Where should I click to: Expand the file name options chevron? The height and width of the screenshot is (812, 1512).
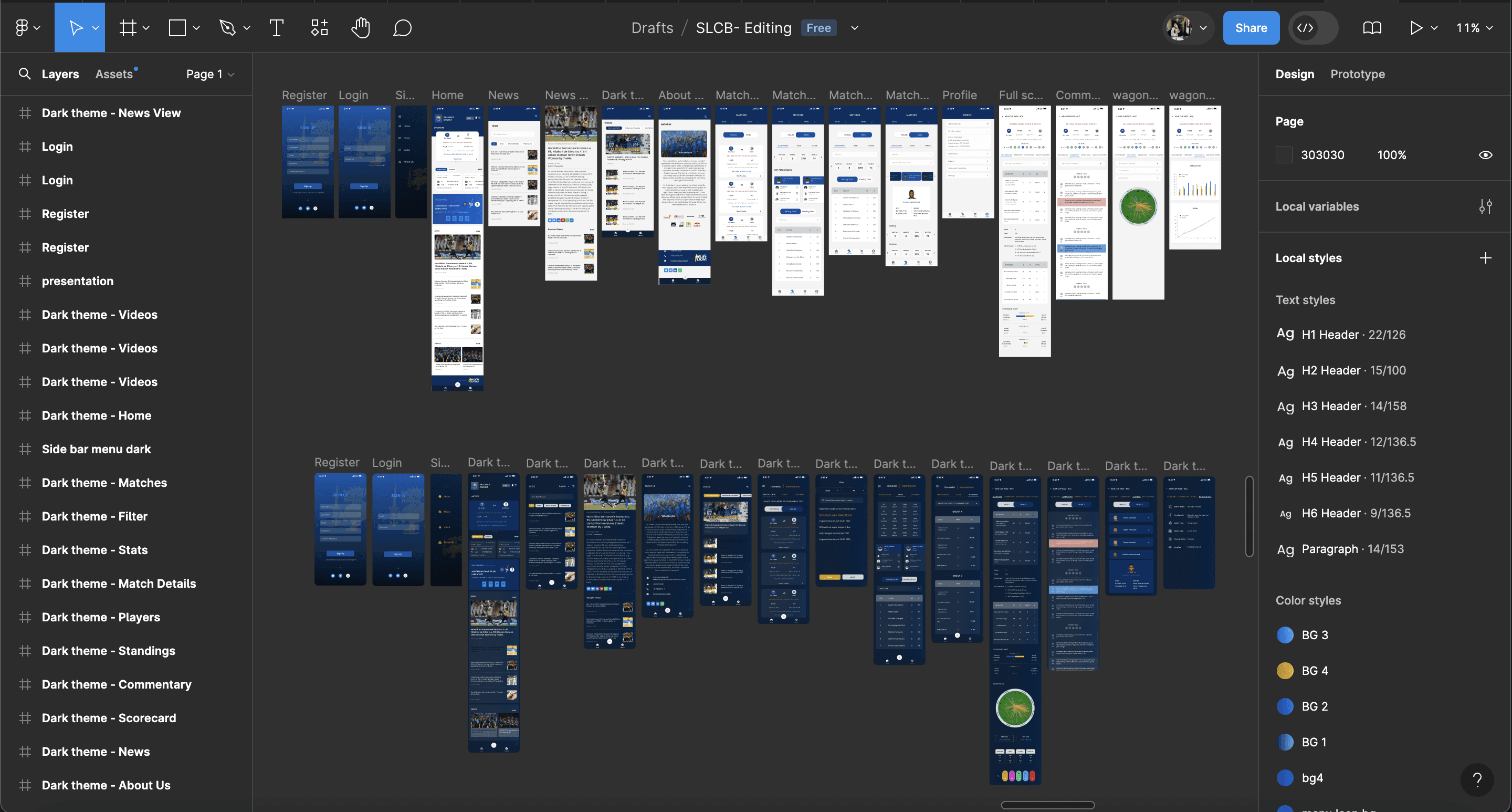coord(855,28)
